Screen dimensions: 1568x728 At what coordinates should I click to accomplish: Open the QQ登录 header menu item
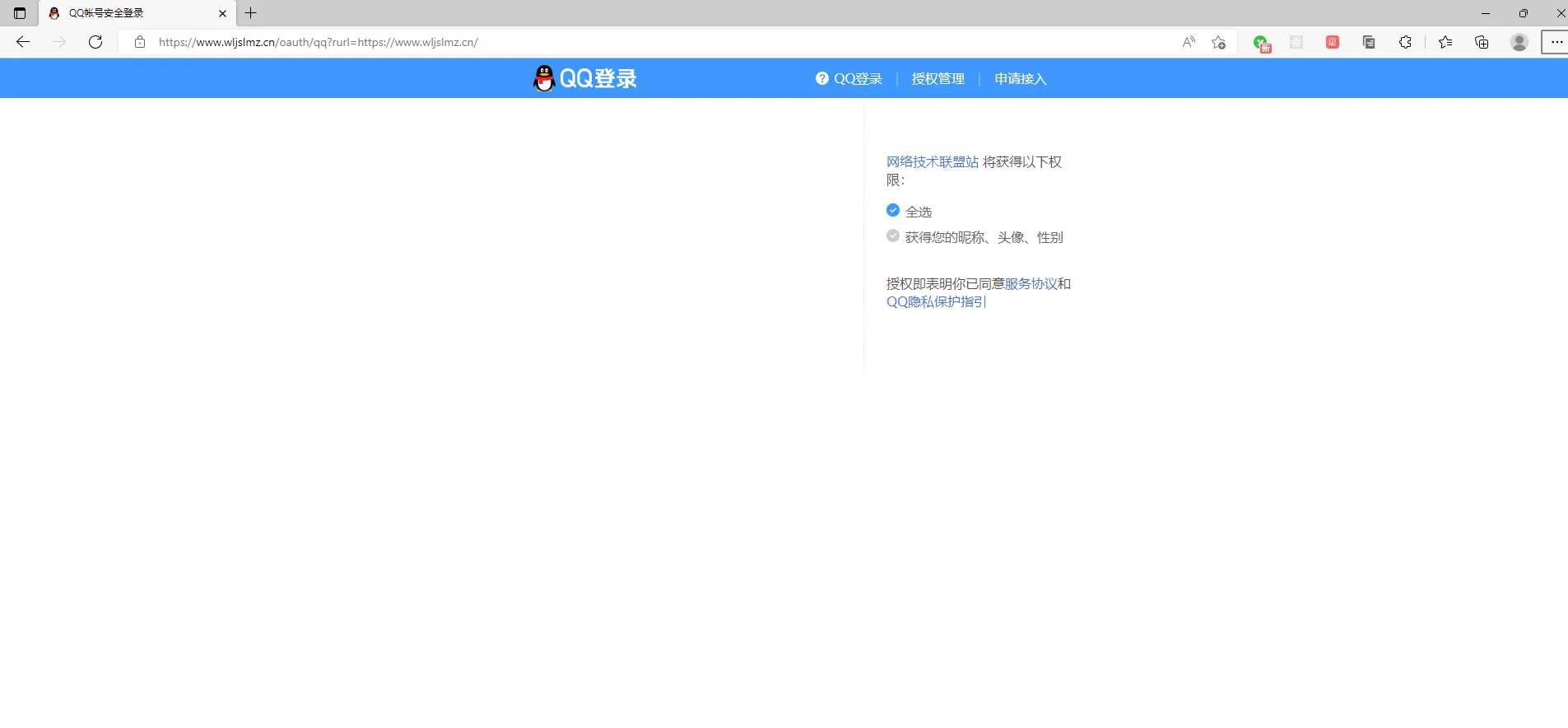858,79
